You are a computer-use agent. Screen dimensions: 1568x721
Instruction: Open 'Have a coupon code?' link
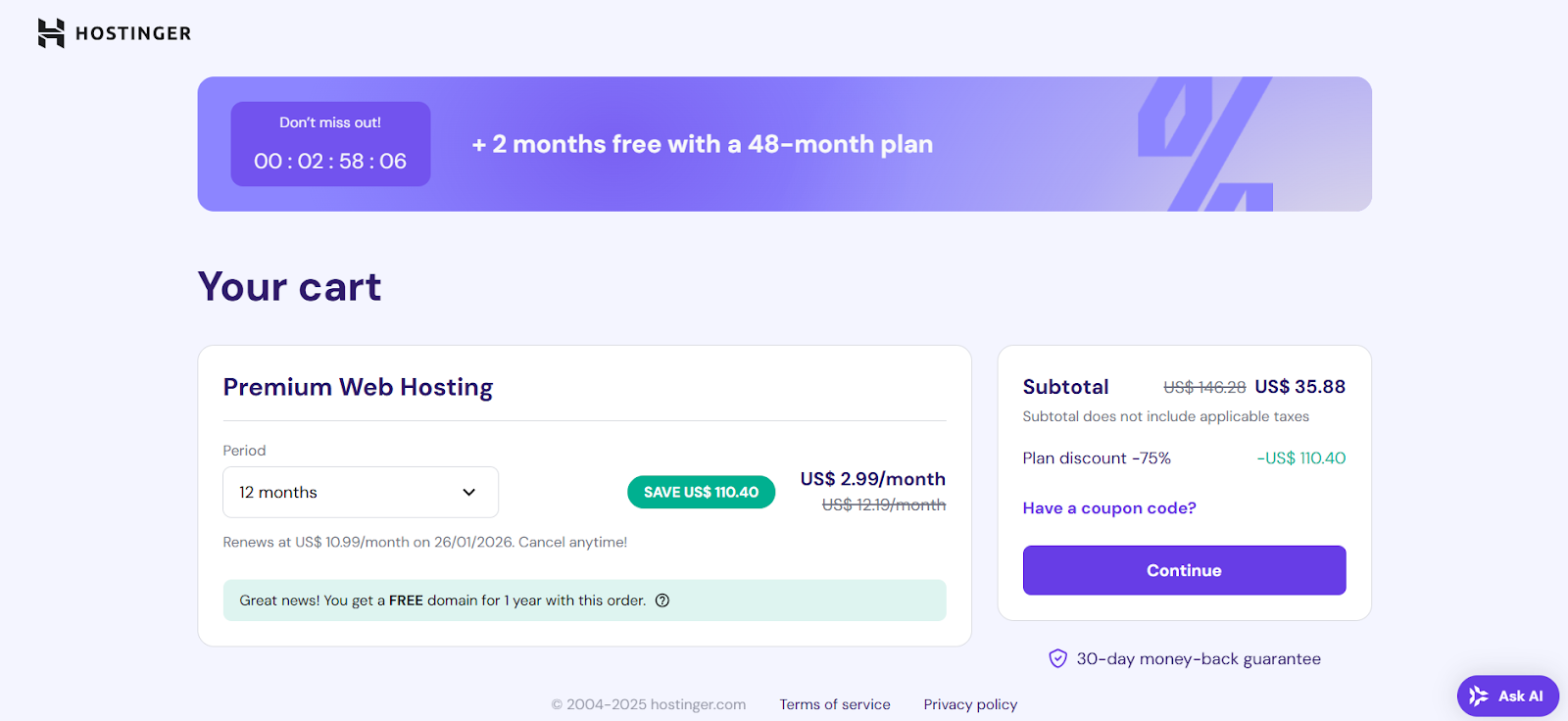coord(1108,507)
